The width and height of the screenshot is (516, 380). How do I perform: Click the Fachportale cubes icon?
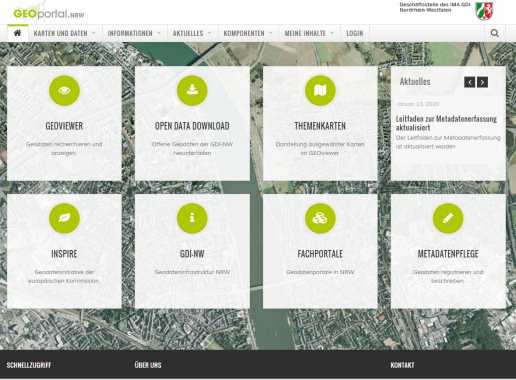tap(320, 218)
